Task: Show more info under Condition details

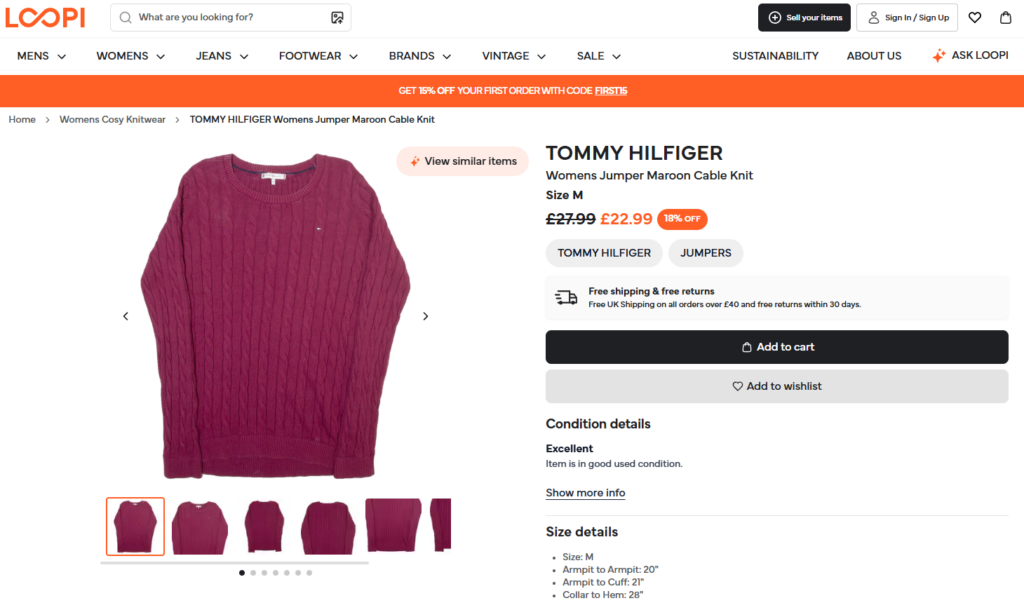Action: (585, 493)
